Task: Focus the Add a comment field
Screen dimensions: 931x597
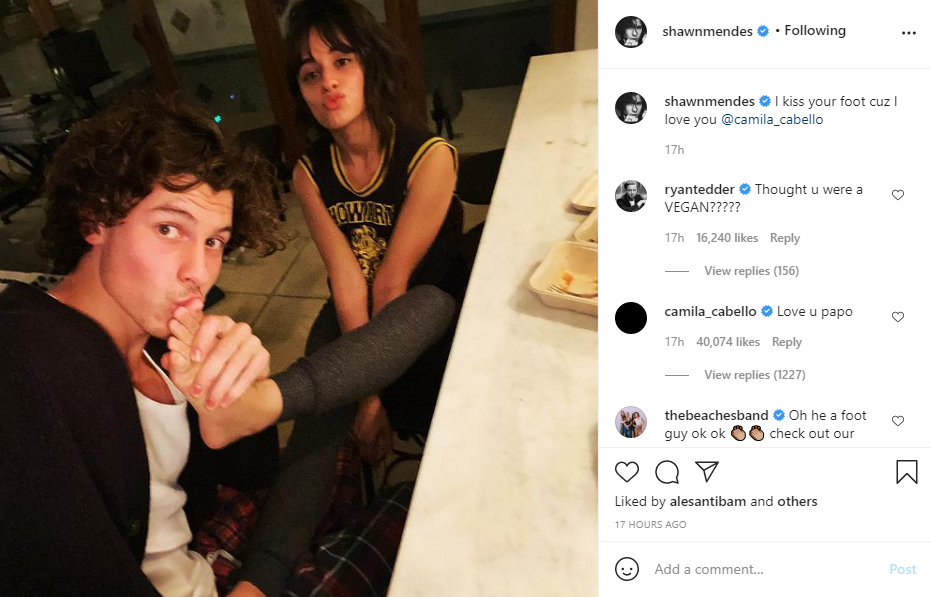Action: pos(766,569)
